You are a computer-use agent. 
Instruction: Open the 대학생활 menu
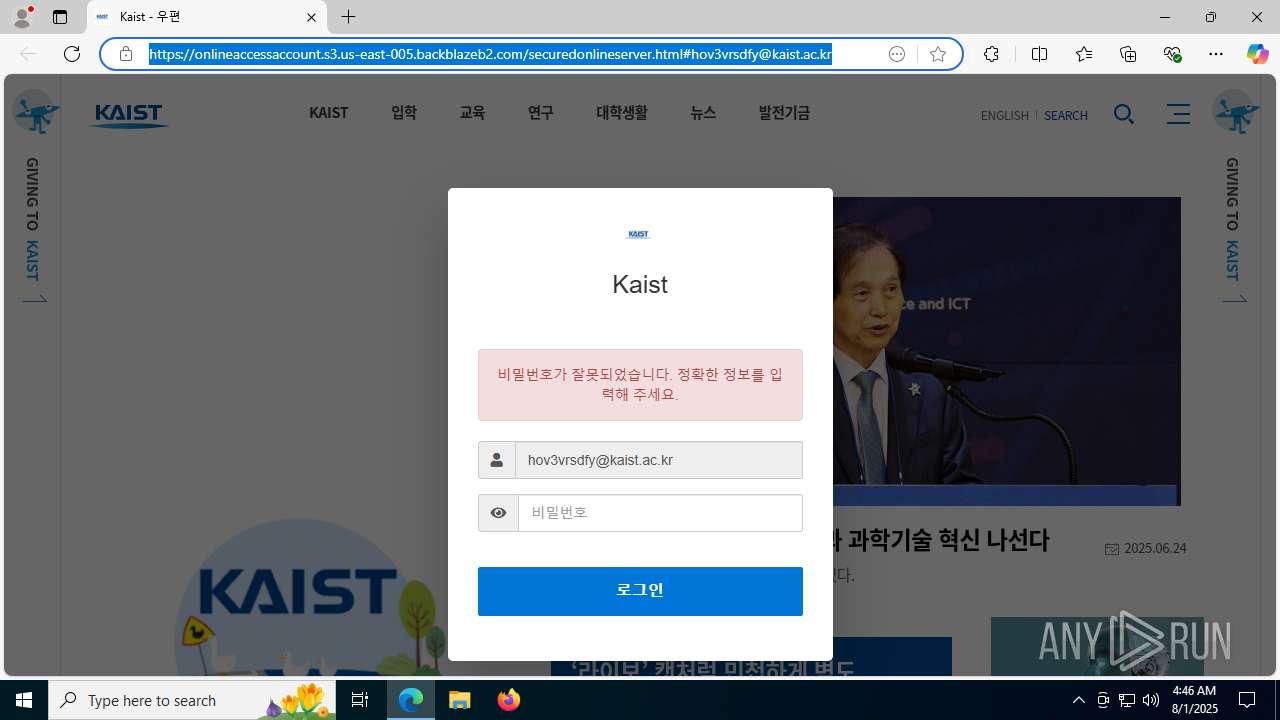point(622,113)
